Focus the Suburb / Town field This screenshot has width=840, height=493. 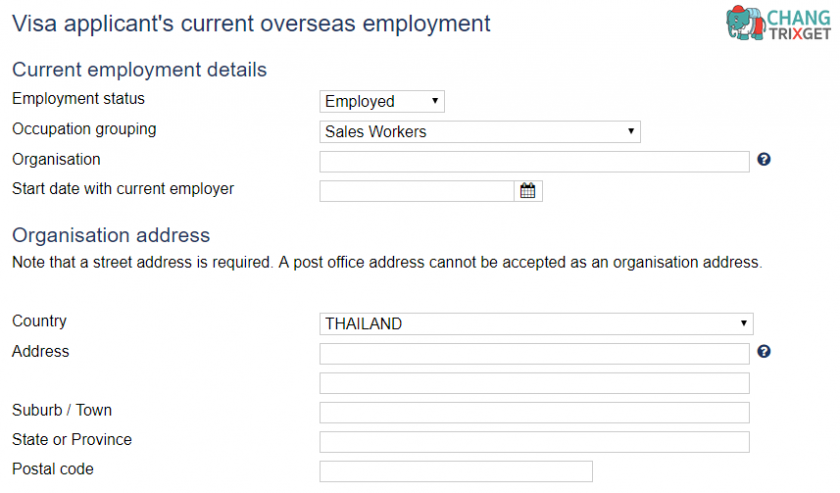(534, 413)
